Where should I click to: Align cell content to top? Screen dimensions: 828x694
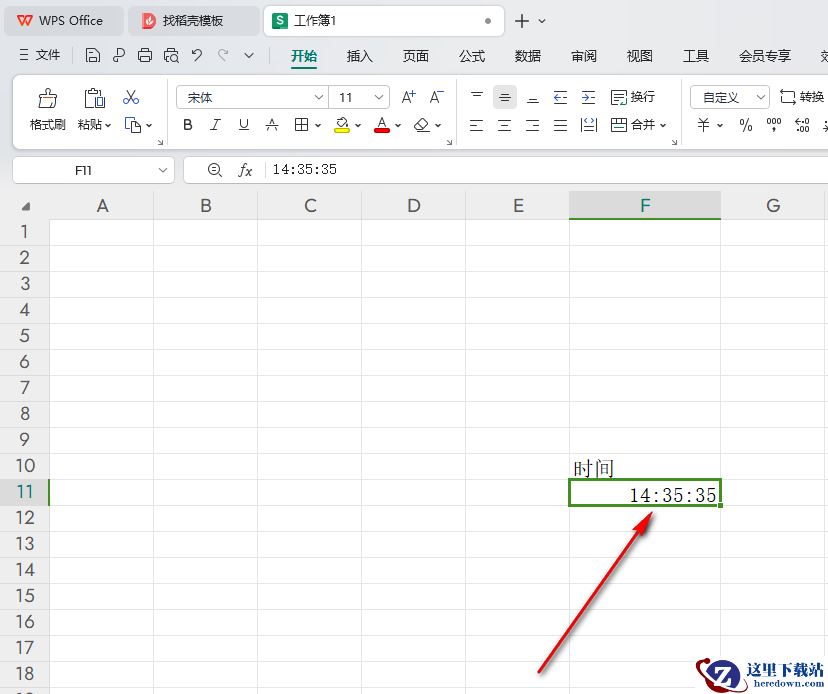[477, 97]
